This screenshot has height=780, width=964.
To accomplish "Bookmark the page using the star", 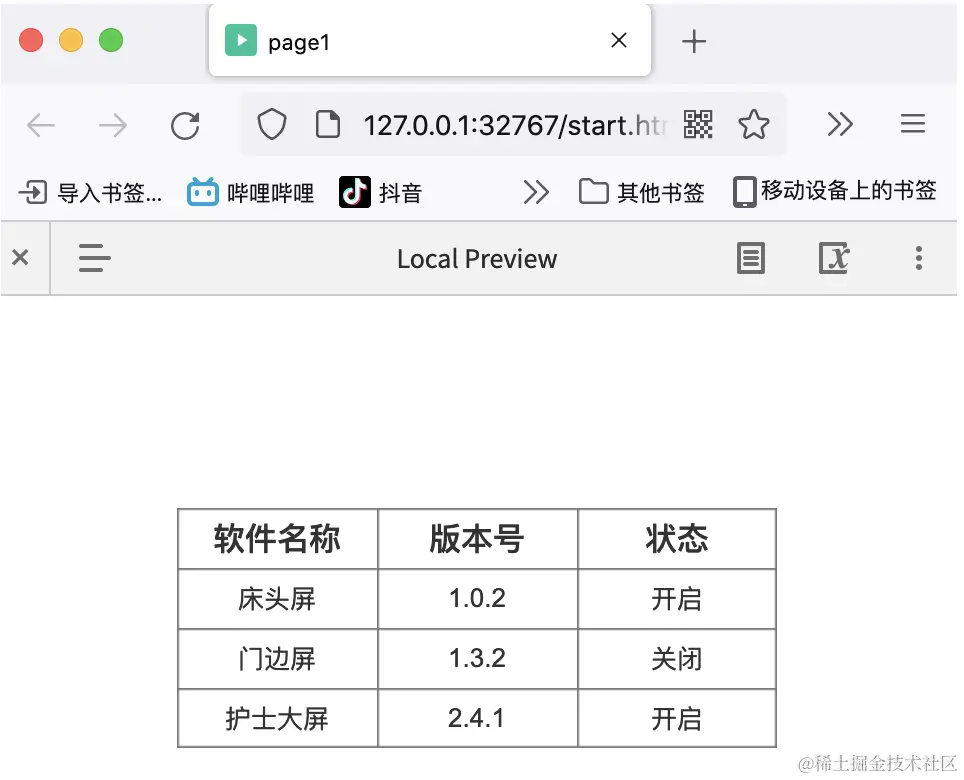I will click(754, 124).
